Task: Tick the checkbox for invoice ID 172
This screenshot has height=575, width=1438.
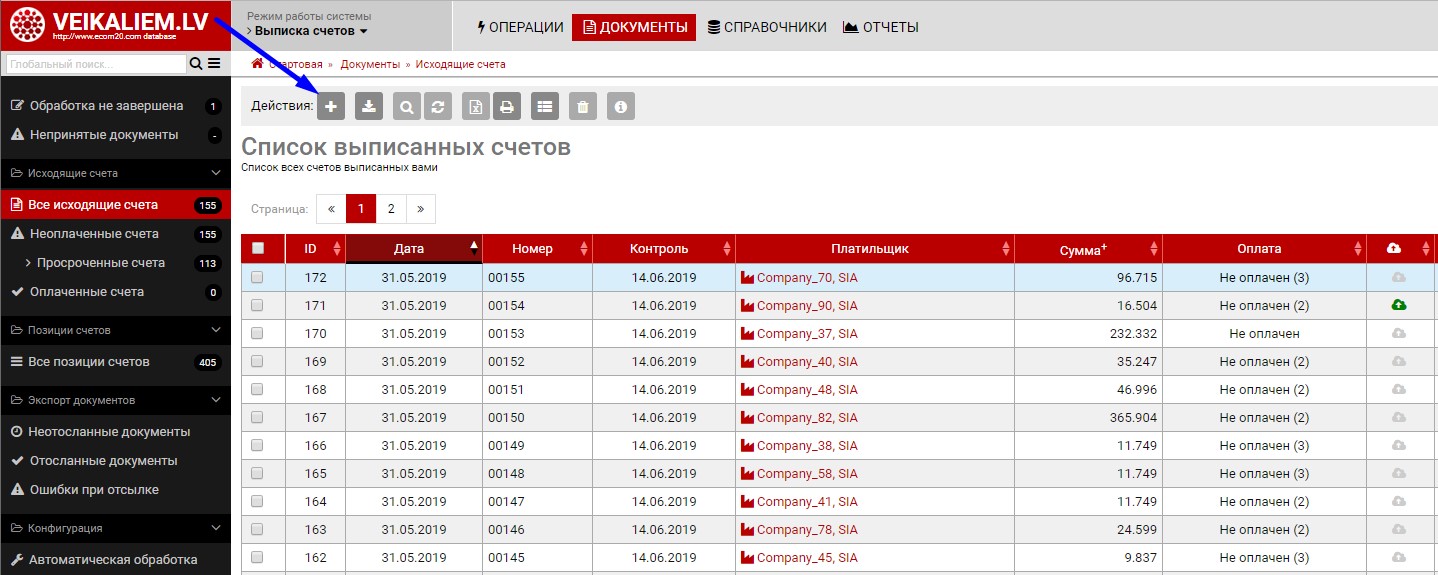Action: click(x=258, y=277)
